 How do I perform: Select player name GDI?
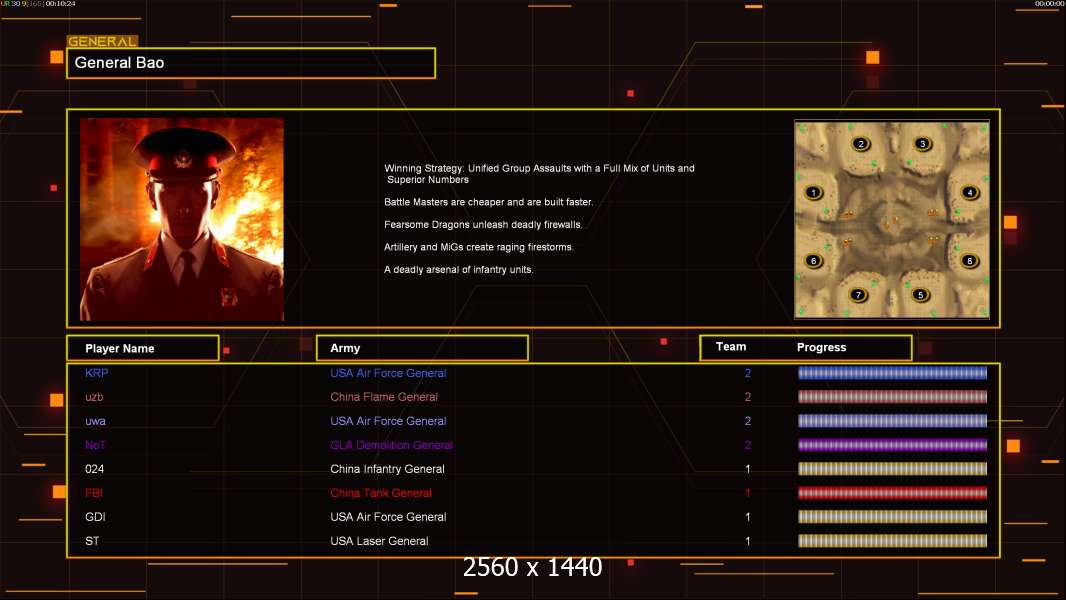(x=95, y=517)
